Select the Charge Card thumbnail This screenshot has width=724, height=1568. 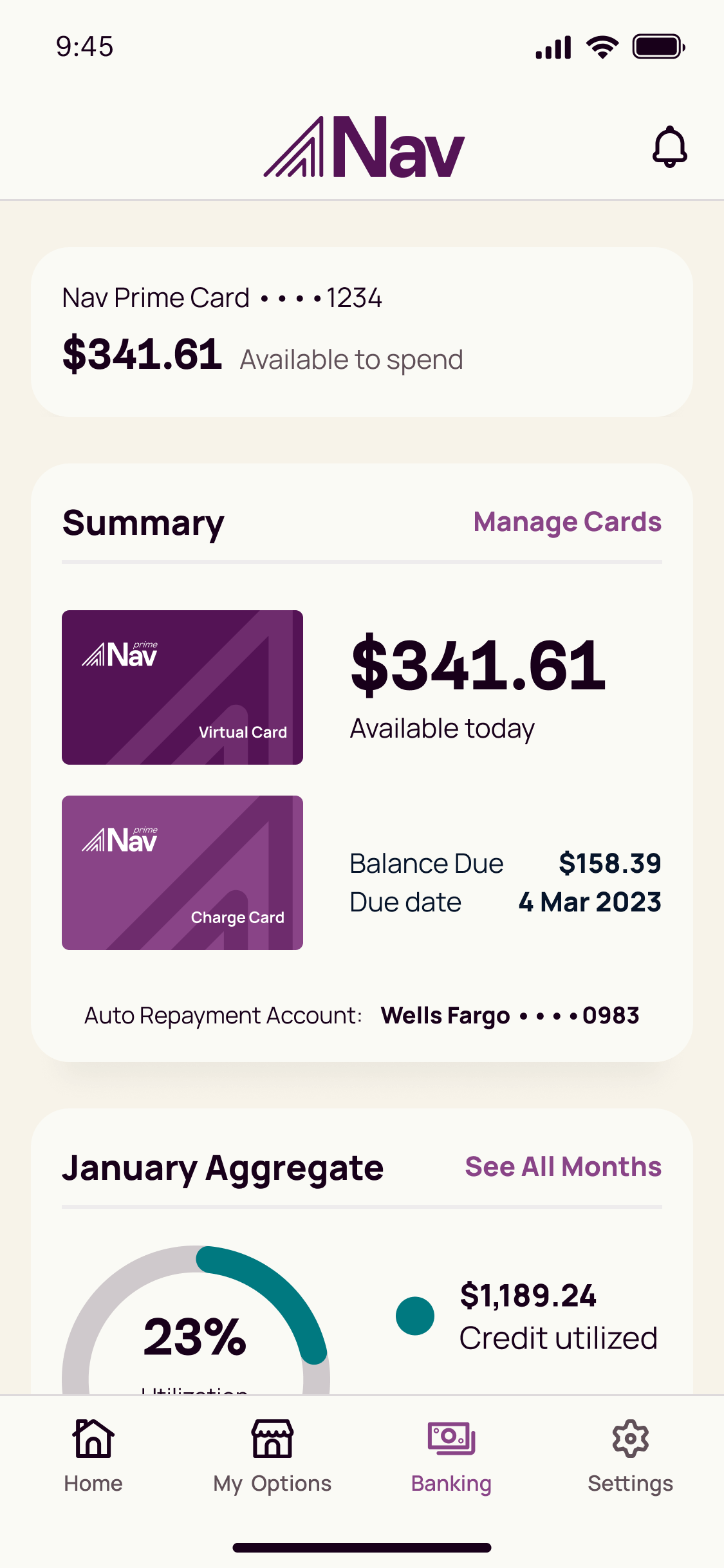point(182,873)
